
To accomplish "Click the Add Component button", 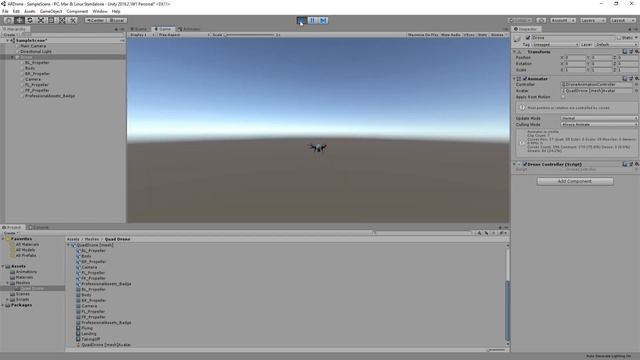I will (575, 181).
